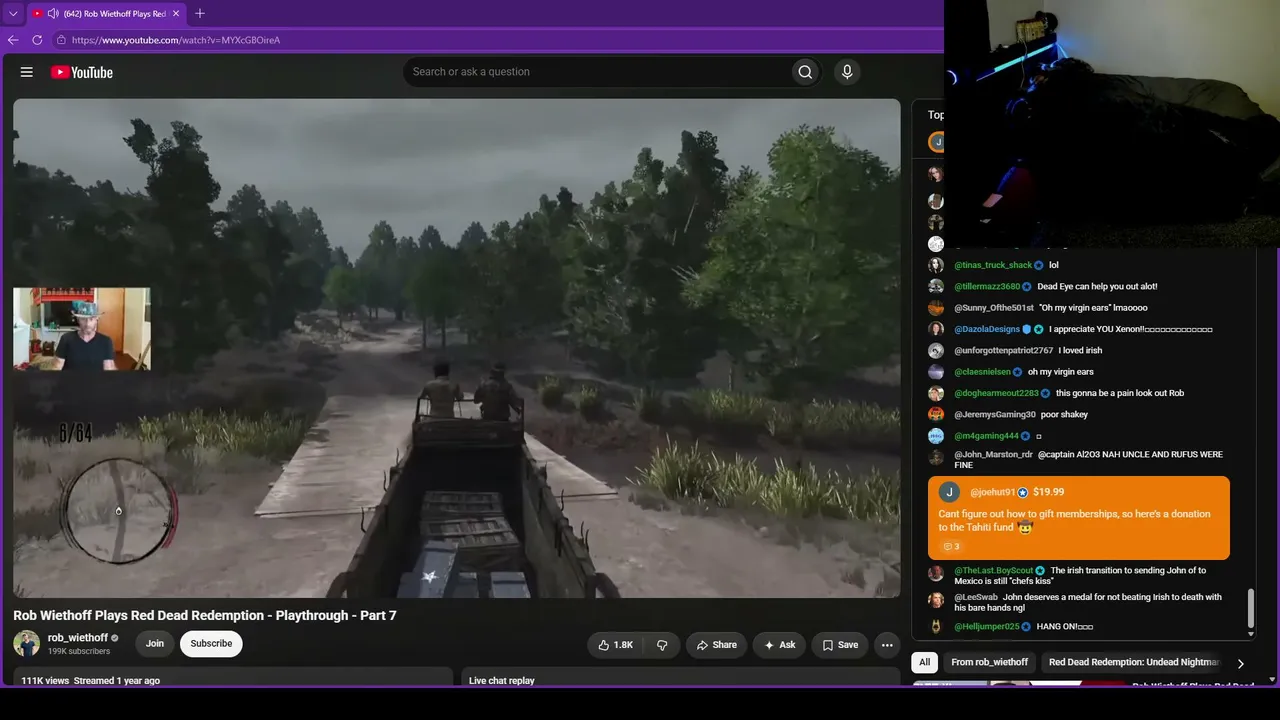Image resolution: width=1280 pixels, height=720 pixels.
Task: Open the browser tab search dropdown
Action: (x=13, y=14)
